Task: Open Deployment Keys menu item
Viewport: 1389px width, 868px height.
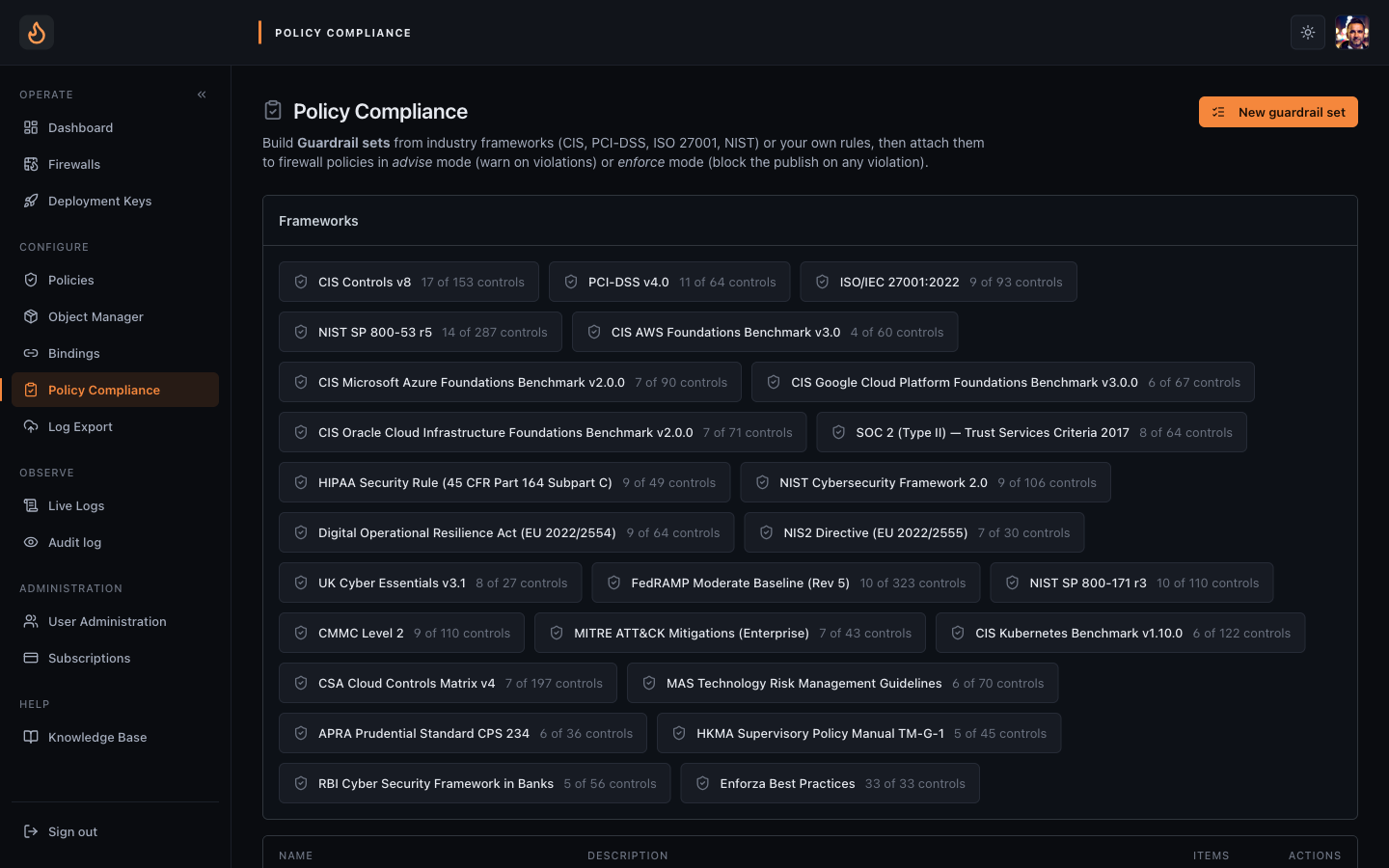Action: point(115,201)
